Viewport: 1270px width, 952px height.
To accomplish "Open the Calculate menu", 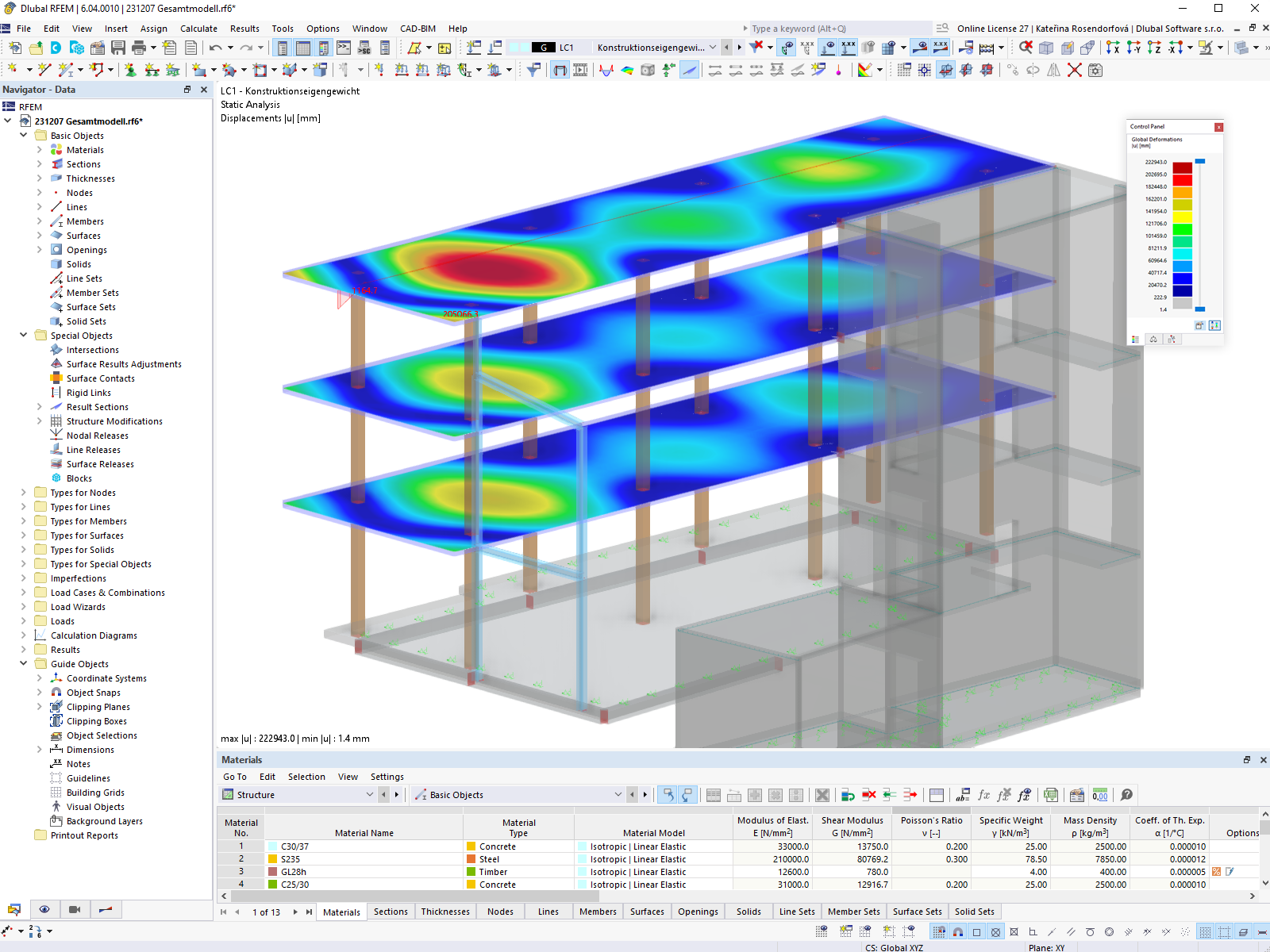I will [x=198, y=29].
